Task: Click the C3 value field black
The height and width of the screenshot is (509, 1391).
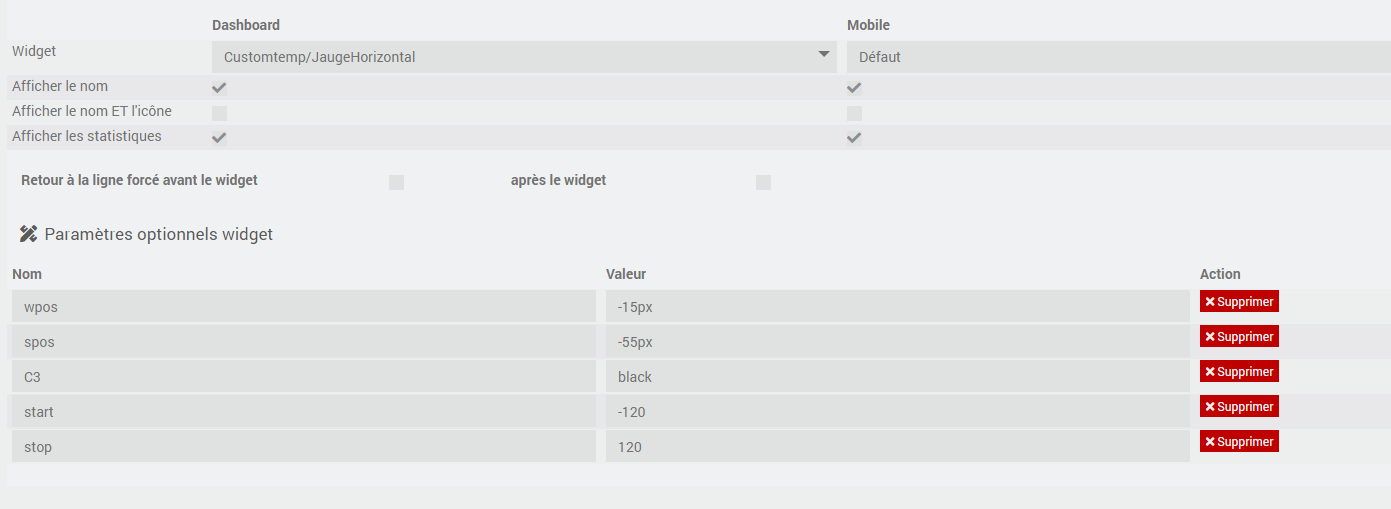Action: click(896, 377)
